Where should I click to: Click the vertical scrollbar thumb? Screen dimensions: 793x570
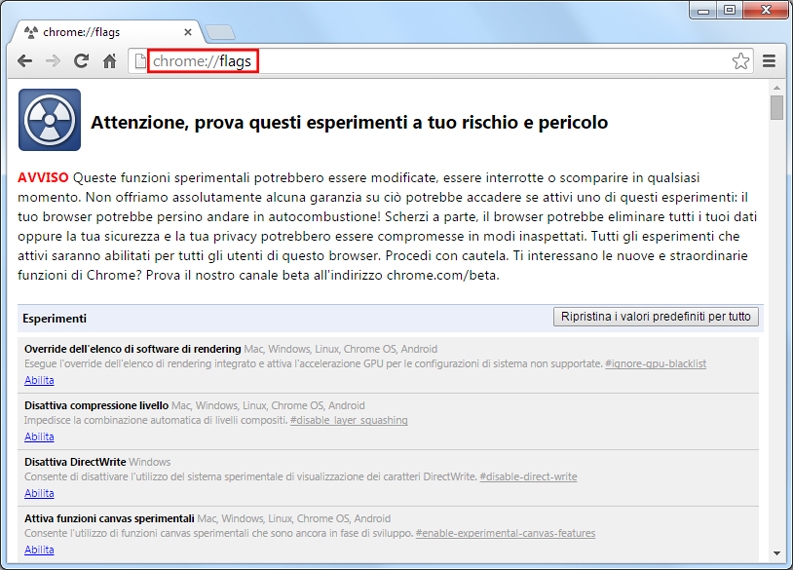777,108
